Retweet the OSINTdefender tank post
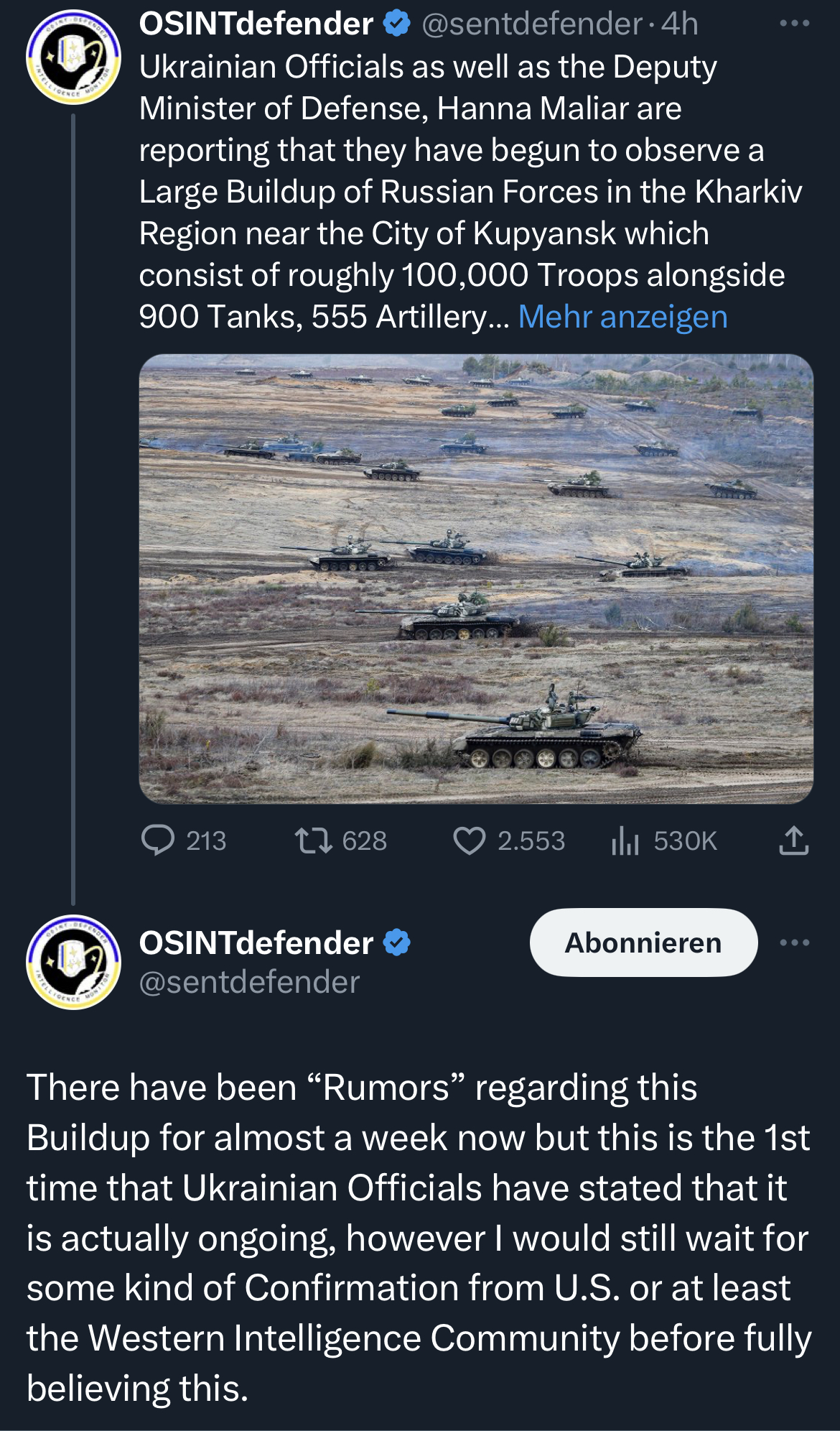The height and width of the screenshot is (1431, 840). pos(314,840)
